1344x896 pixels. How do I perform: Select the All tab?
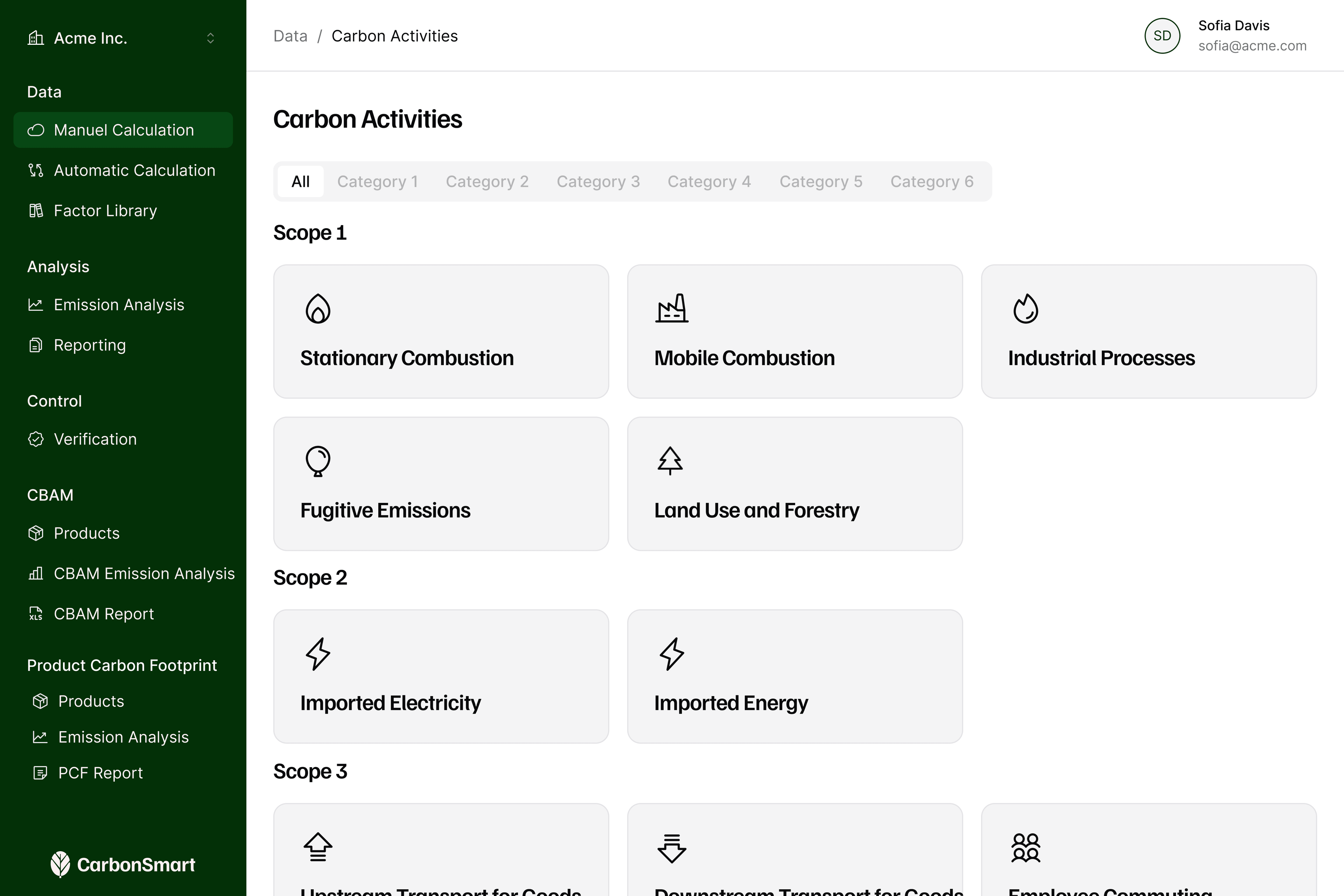(301, 182)
